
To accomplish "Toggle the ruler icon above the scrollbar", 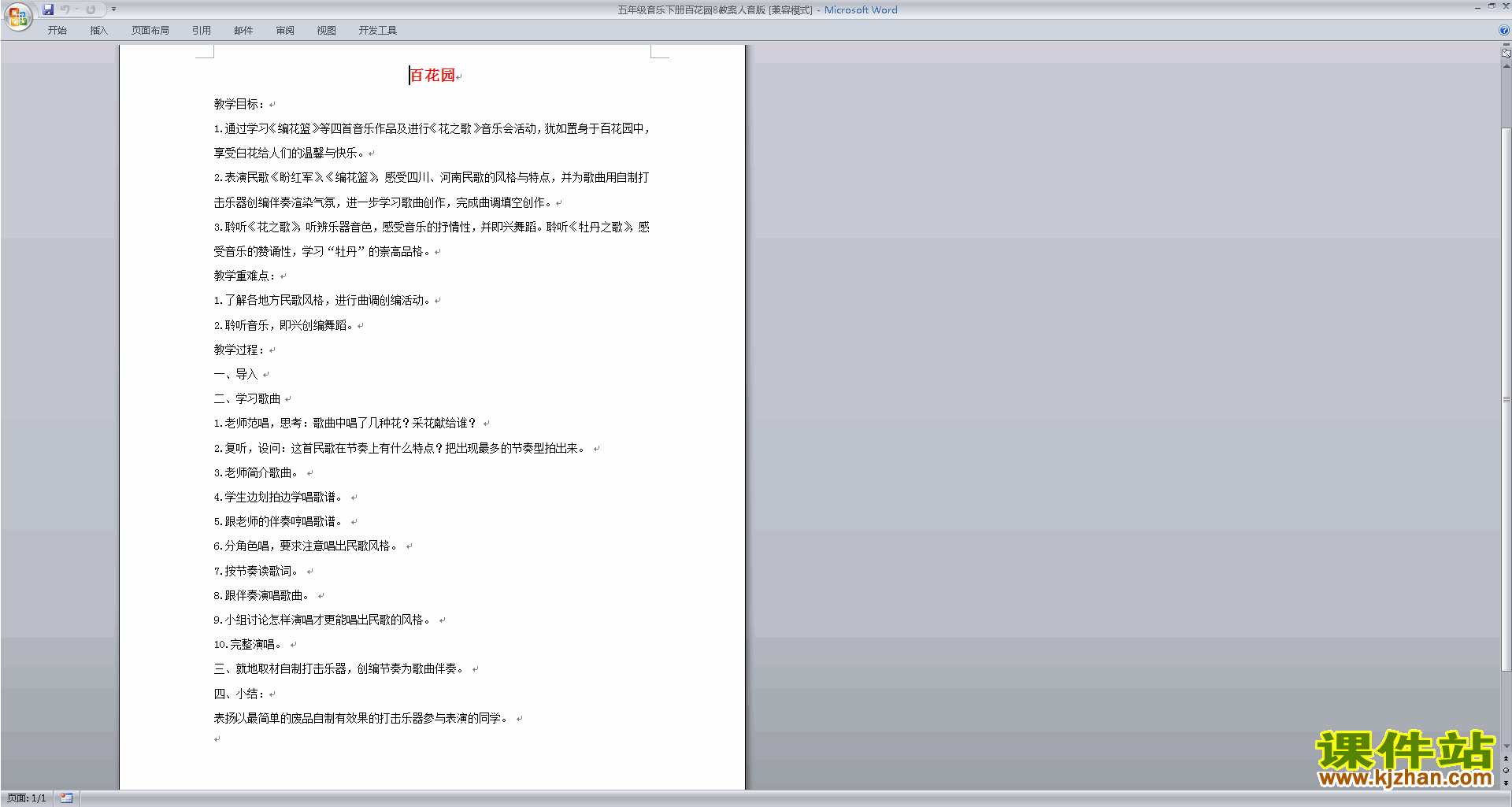I will click(x=1506, y=54).
